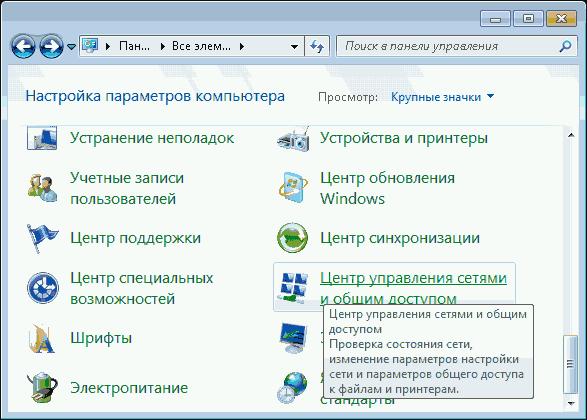
Task: Click the globe with clock region icon
Action: [x=292, y=387]
